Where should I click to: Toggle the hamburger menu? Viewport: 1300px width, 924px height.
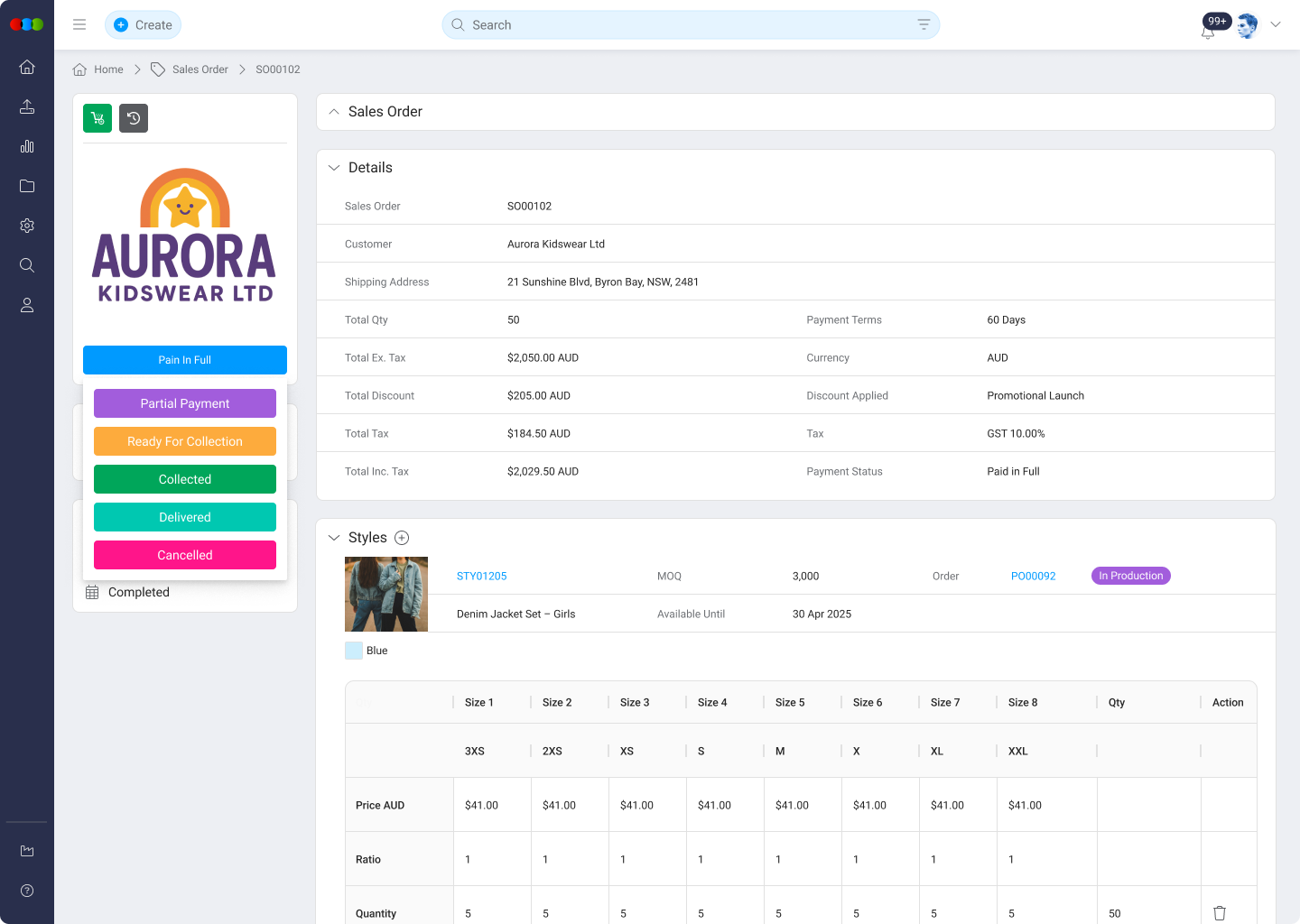click(x=79, y=25)
